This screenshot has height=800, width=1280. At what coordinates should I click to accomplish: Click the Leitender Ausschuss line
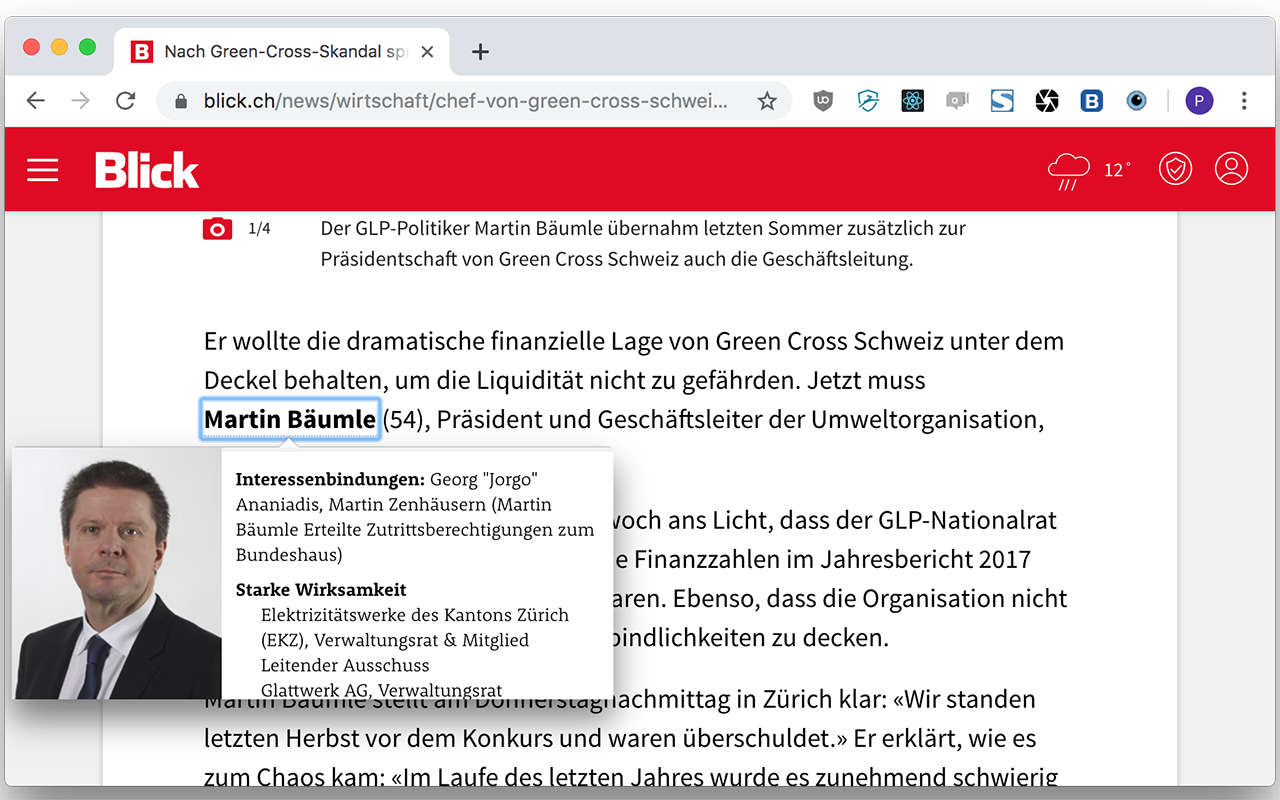pos(345,665)
